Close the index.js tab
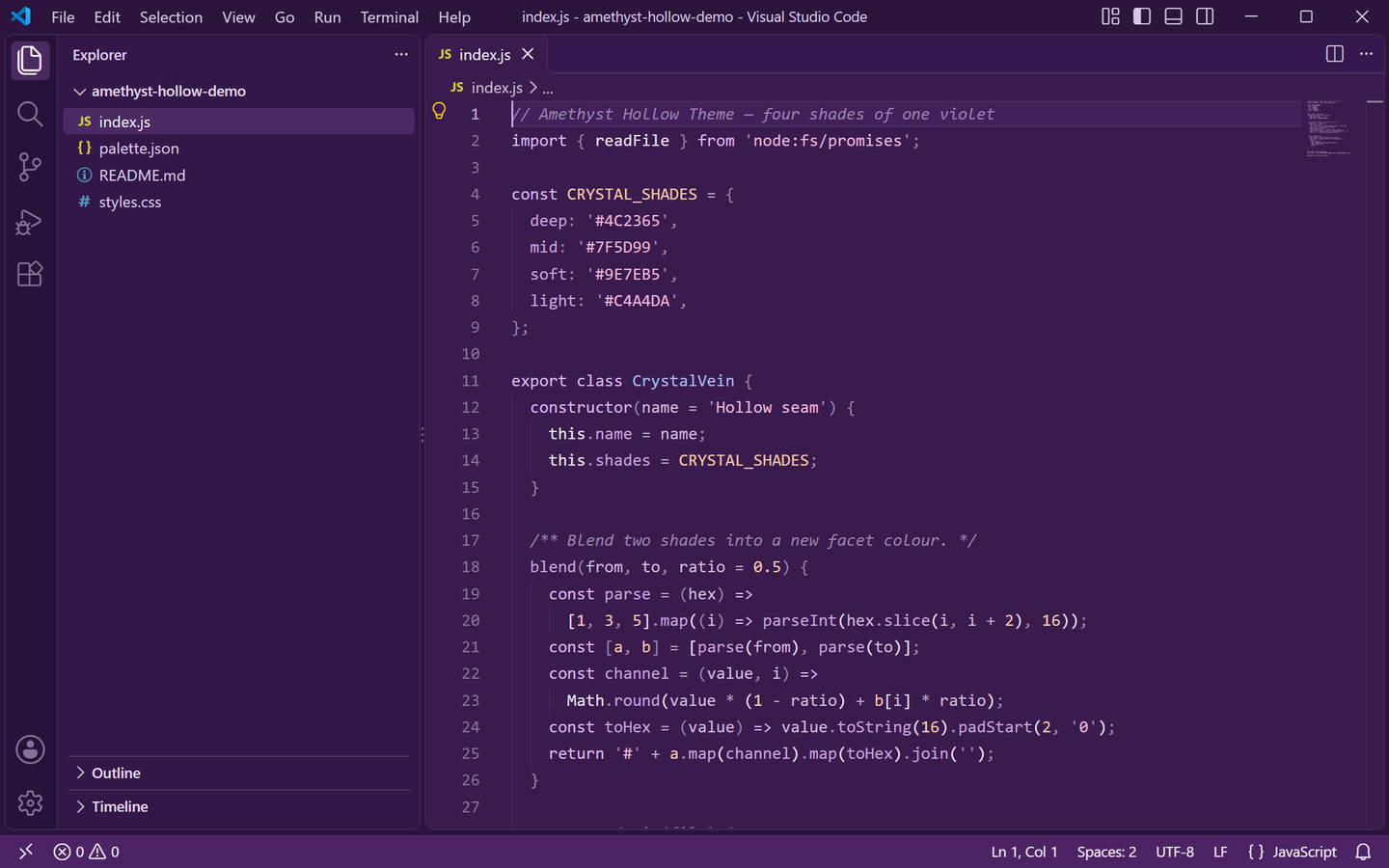Screen dimensions: 1389x868 (528, 54)
